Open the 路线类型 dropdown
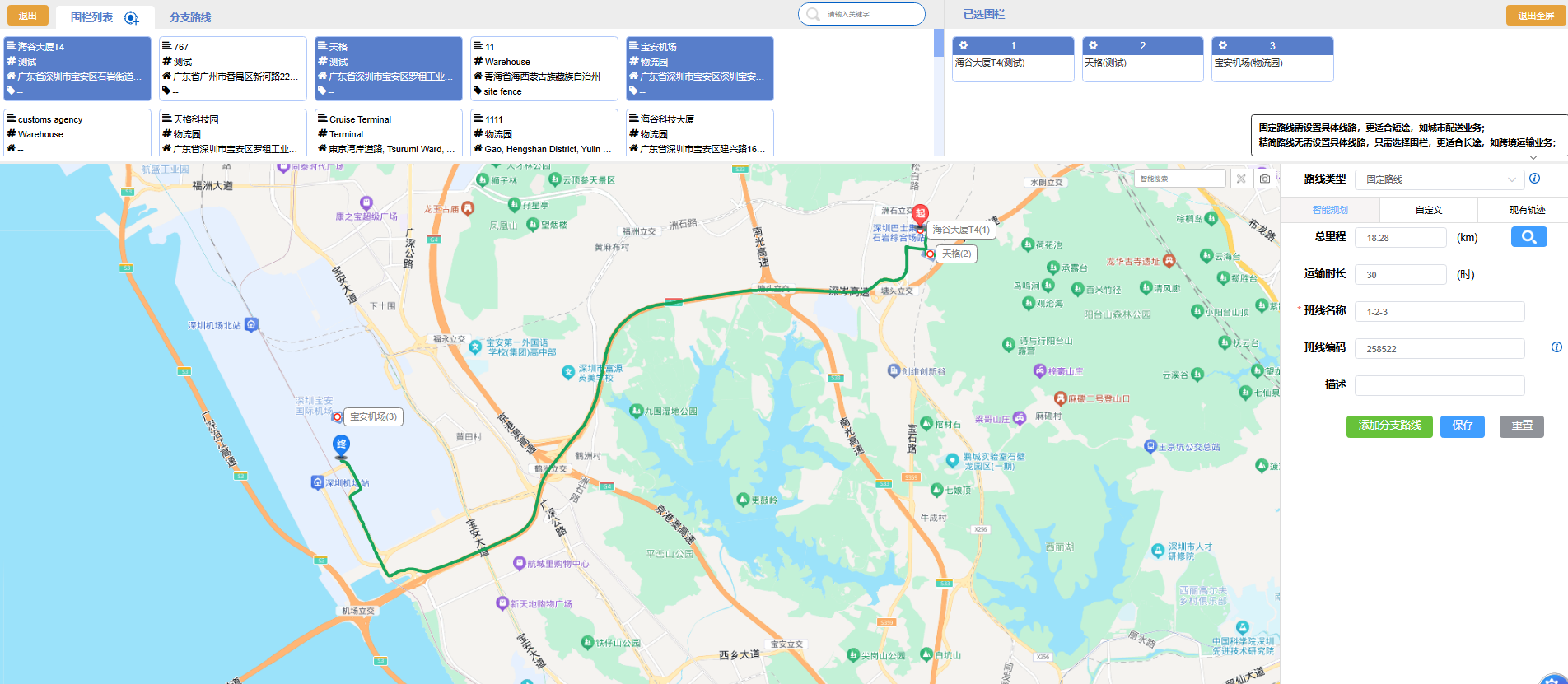Viewport: 1568px width, 684px height. 1439,179
